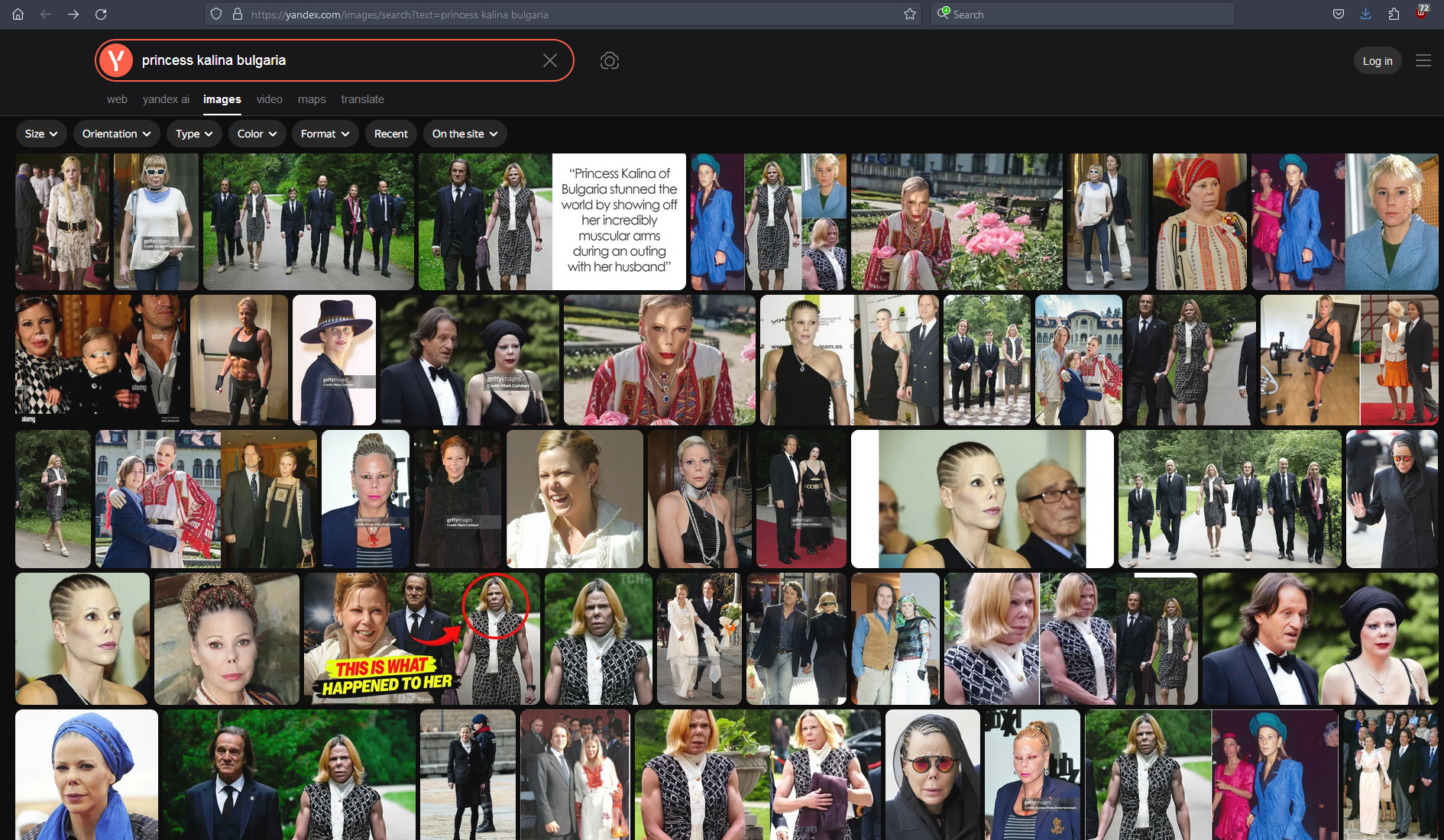Screen dimensions: 1444x840
Task: Open the woman in blue headscarf thumbnail
Action: pos(86,774)
